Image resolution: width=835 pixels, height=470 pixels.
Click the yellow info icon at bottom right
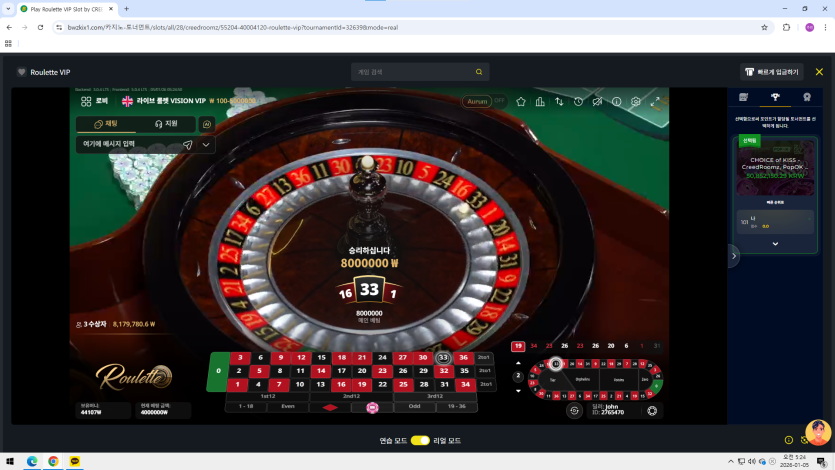[789, 440]
